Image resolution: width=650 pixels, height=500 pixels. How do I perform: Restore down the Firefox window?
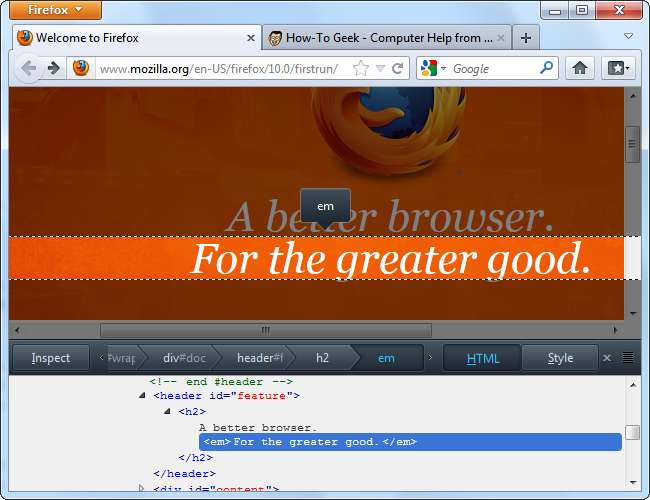pyautogui.click(x=582, y=10)
